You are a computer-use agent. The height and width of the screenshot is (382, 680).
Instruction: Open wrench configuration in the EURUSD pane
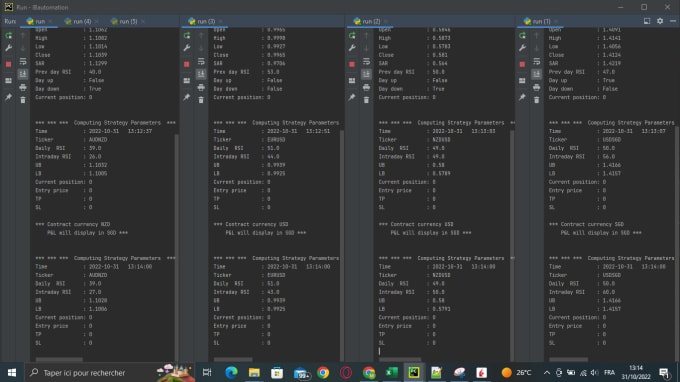pyautogui.click(x=187, y=48)
